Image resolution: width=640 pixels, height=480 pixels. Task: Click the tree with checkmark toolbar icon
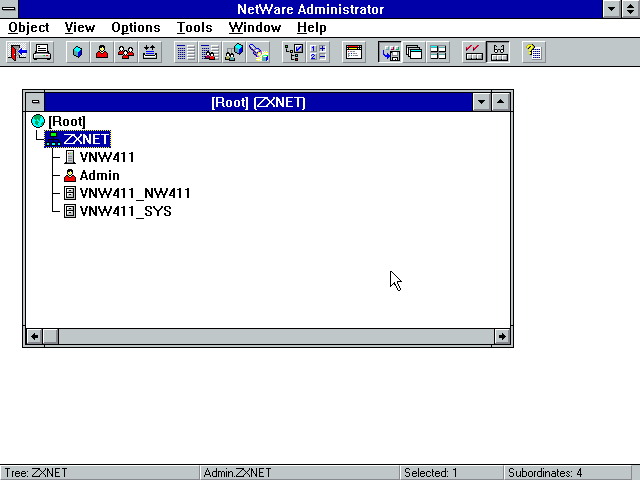pyautogui.click(x=294, y=52)
